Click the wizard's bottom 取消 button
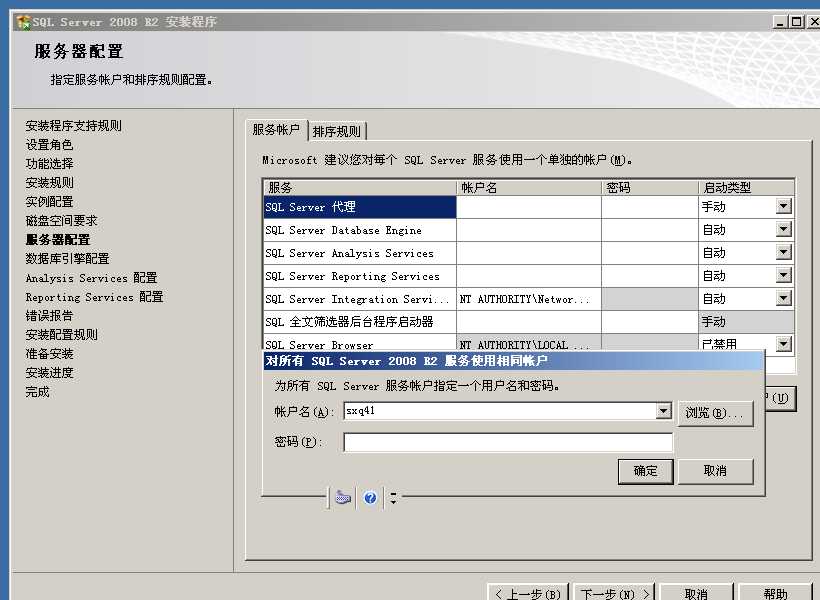The width and height of the screenshot is (820, 600). coord(696,593)
